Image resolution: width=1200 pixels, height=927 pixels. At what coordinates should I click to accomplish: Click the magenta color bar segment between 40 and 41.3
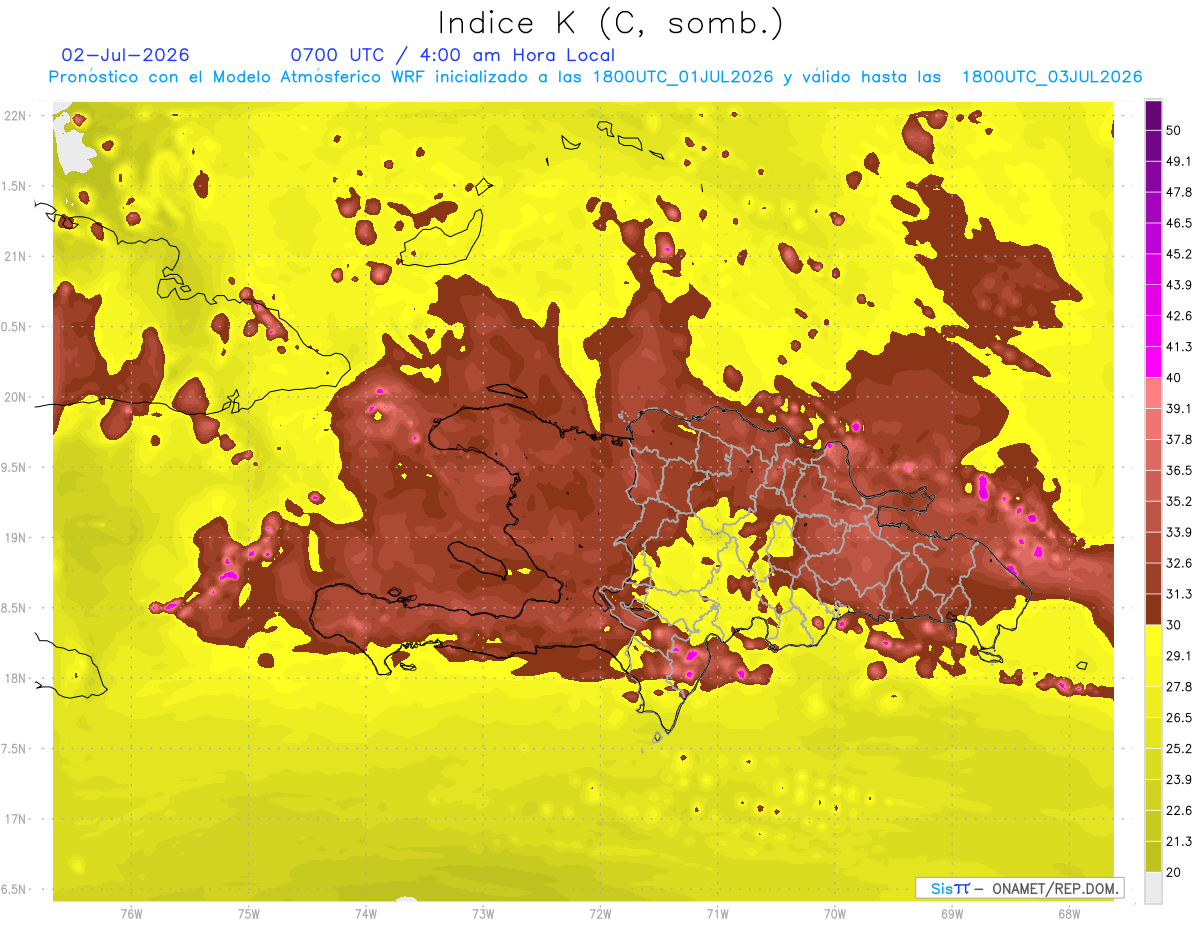[x=1153, y=362]
